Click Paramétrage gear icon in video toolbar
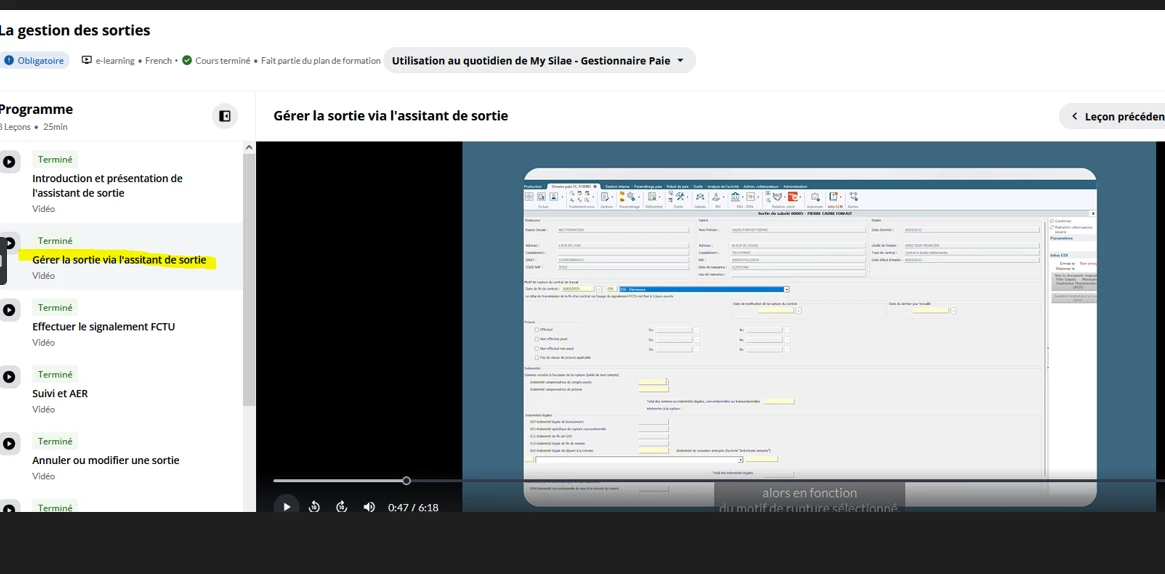Viewport: 1165px width, 574px height. [x=631, y=197]
